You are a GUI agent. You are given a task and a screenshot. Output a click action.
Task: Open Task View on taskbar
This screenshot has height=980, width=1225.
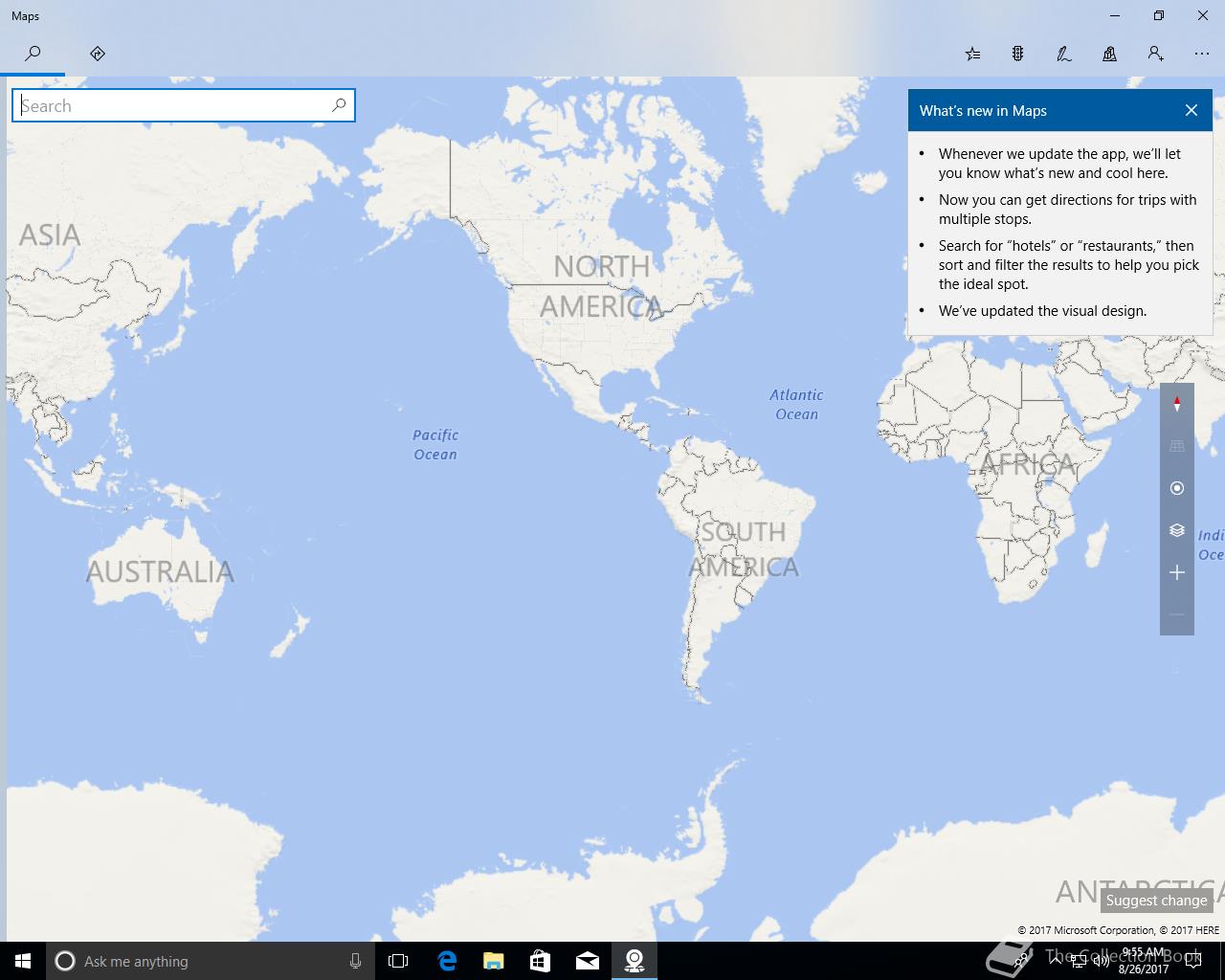click(x=398, y=961)
